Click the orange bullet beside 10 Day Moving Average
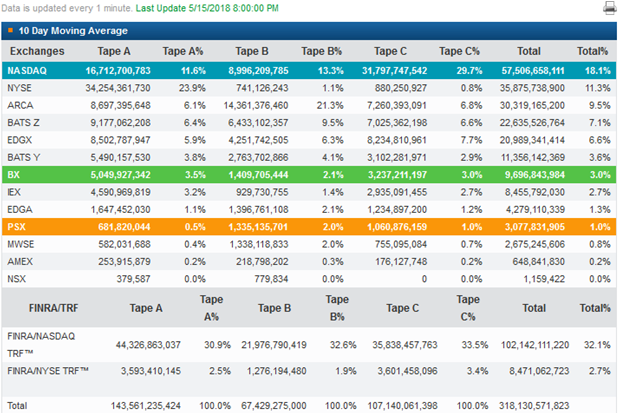Image resolution: width=619 pixels, height=413 pixels. pyautogui.click(x=11, y=30)
